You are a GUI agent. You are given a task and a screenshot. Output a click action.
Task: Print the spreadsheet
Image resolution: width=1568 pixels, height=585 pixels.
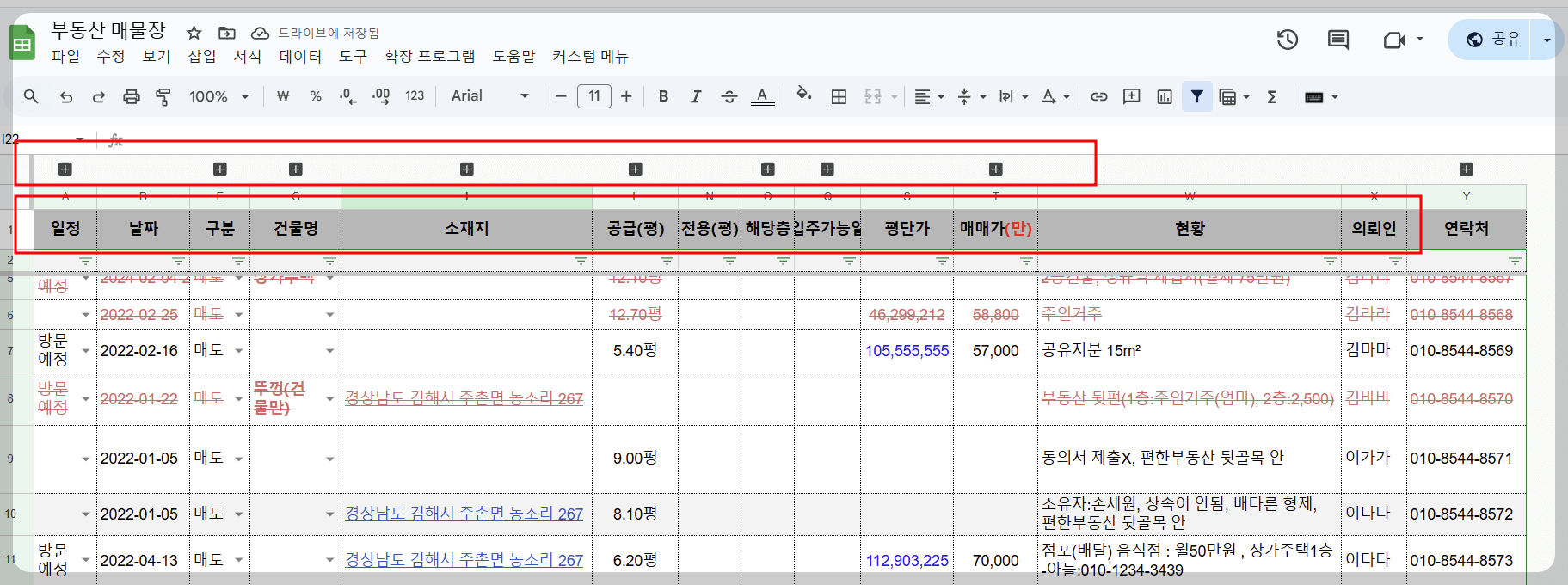[132, 96]
